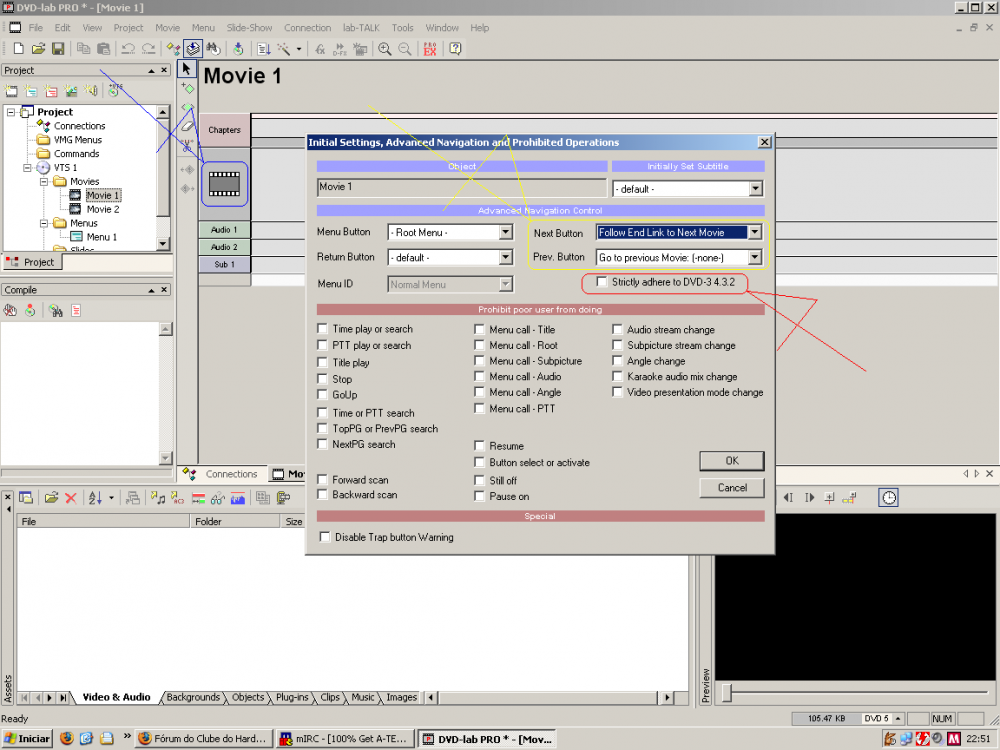This screenshot has height=750, width=1000.
Task: Tick Disable Trap button Warning checkbox
Action: [x=325, y=537]
